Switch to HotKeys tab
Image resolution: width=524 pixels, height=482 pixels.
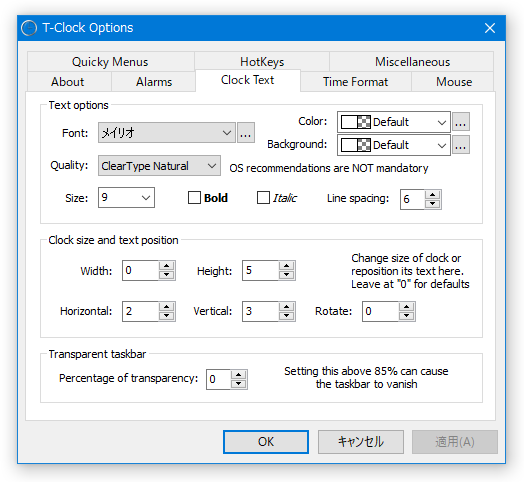point(262,62)
